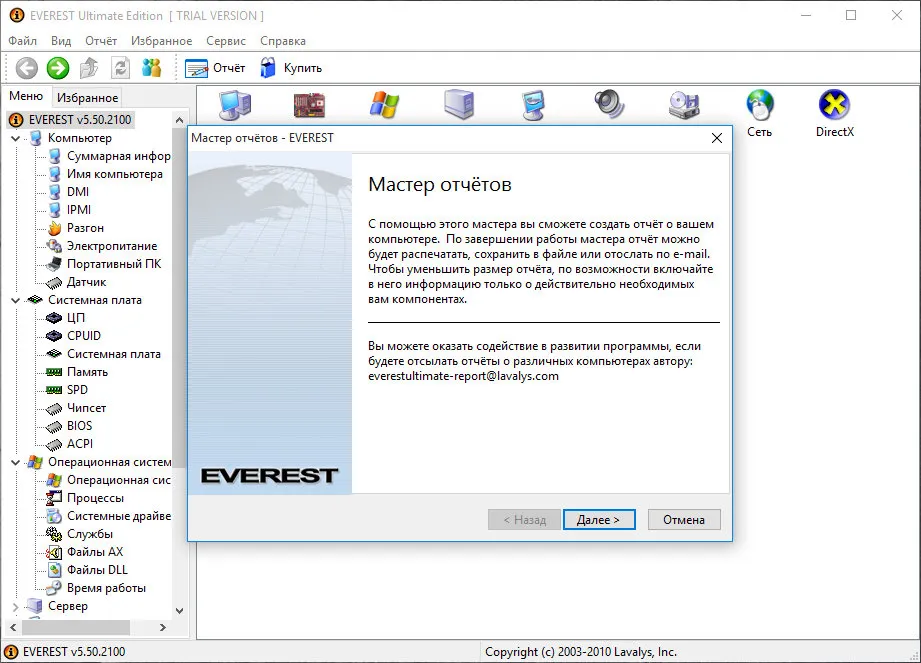Image resolution: width=921 pixels, height=663 pixels.
Task: Open the Windows logo category icon
Action: tap(384, 106)
